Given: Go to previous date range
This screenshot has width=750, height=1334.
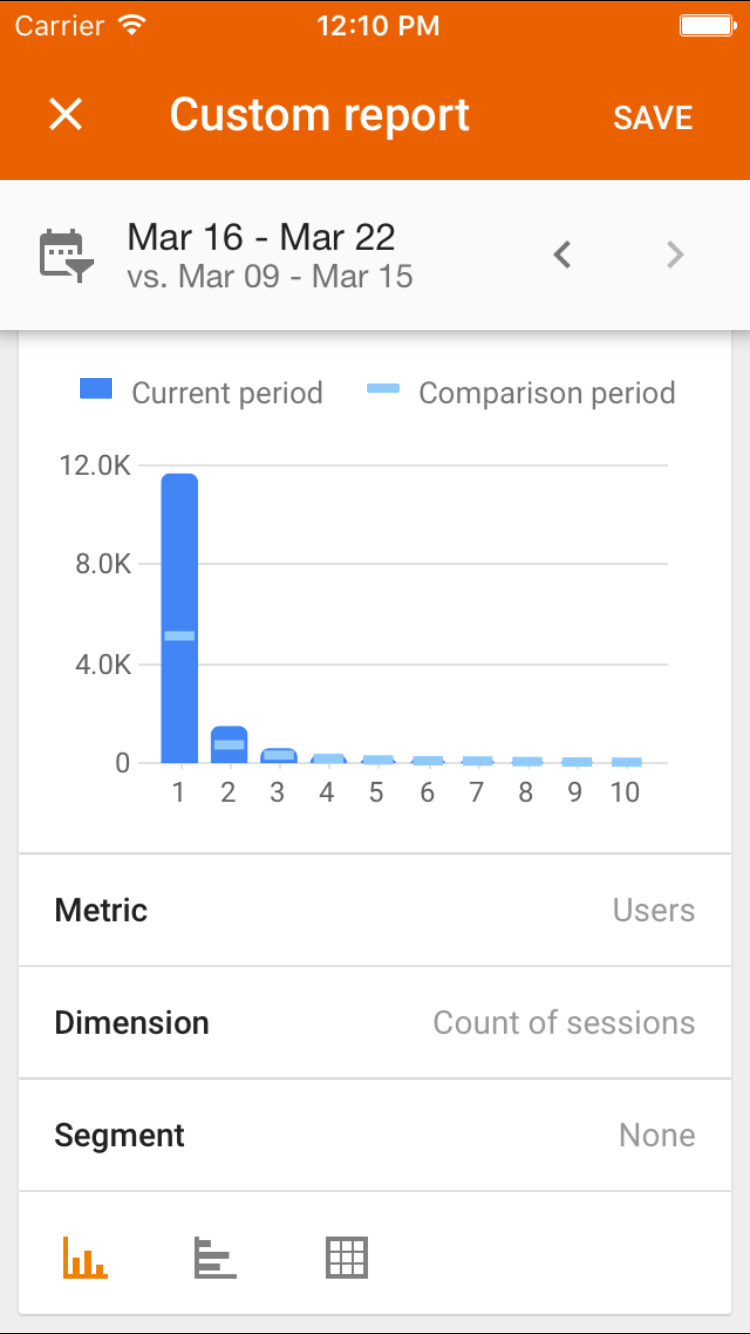Looking at the screenshot, I should (563, 255).
